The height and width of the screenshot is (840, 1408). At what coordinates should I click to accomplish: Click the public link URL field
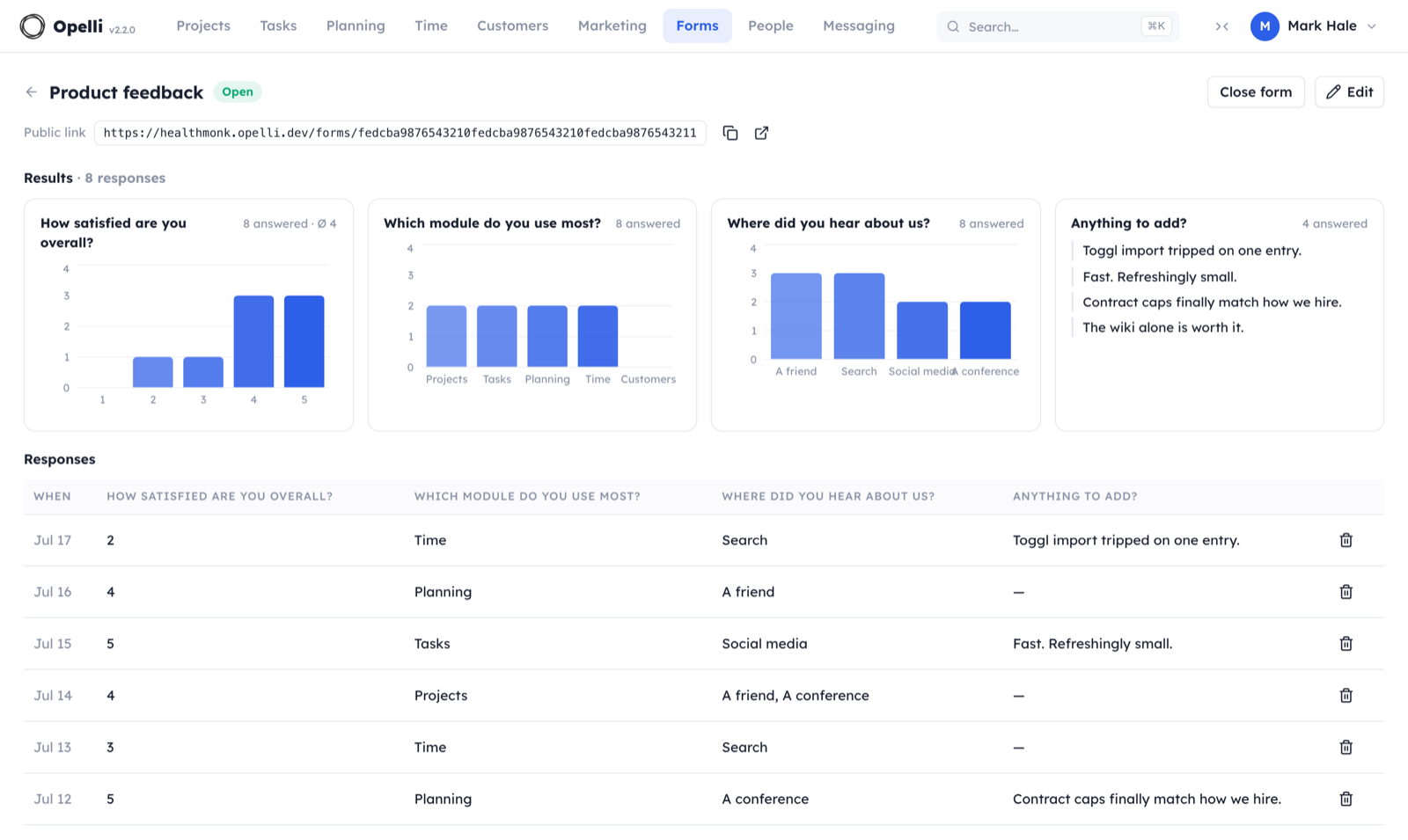click(400, 133)
